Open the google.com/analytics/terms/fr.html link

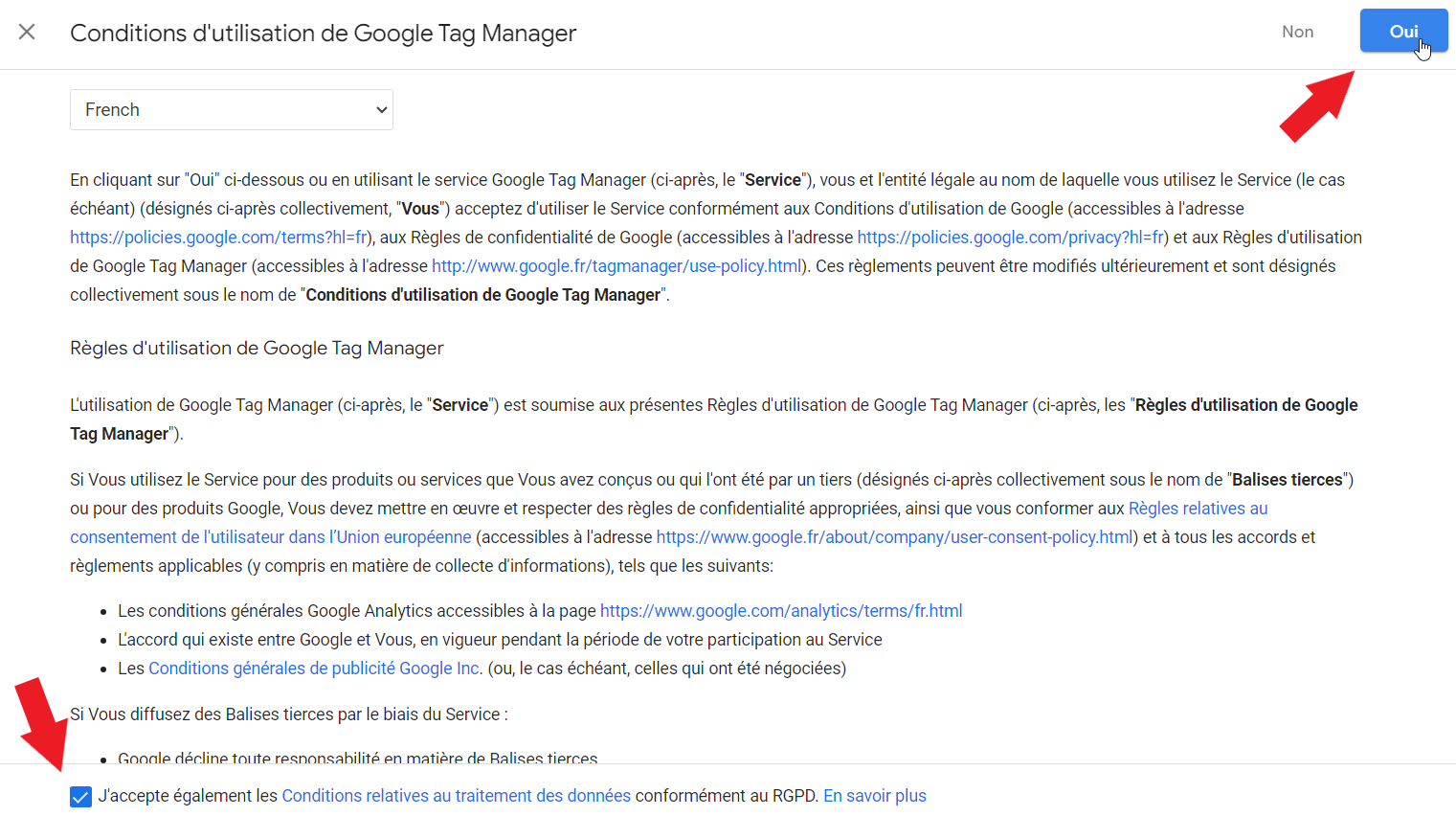pyautogui.click(x=781, y=611)
